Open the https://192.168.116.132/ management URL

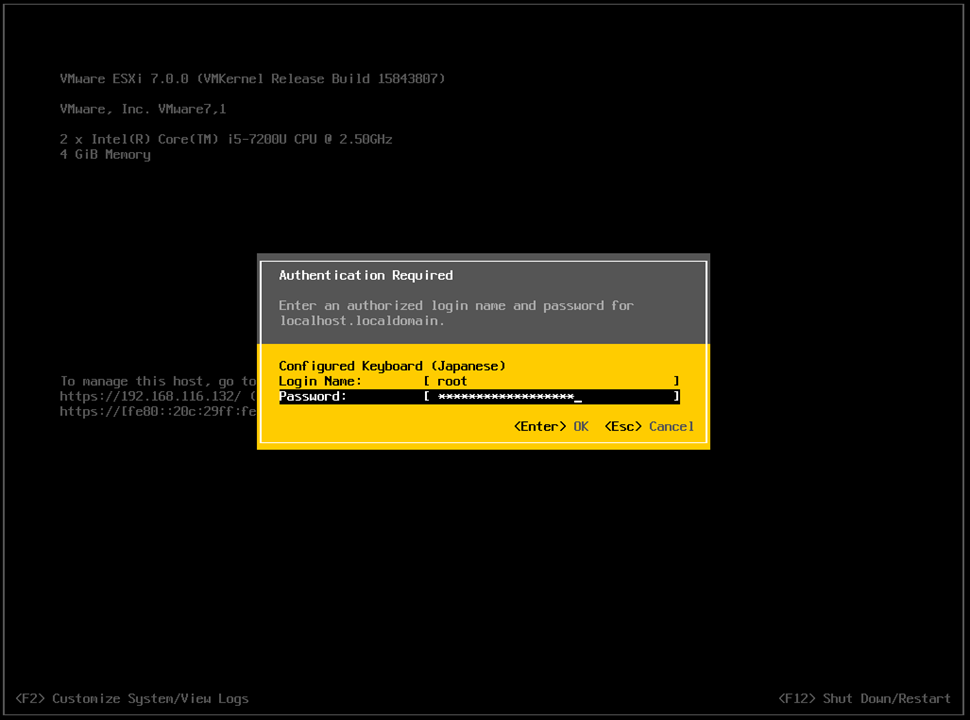pos(150,396)
